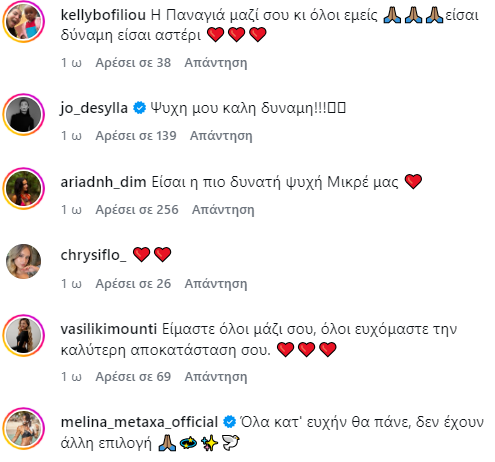Viewport: 495px width, 462px height.
Task: Click chrysiflo_'s profile photo
Action: (x=23, y=261)
